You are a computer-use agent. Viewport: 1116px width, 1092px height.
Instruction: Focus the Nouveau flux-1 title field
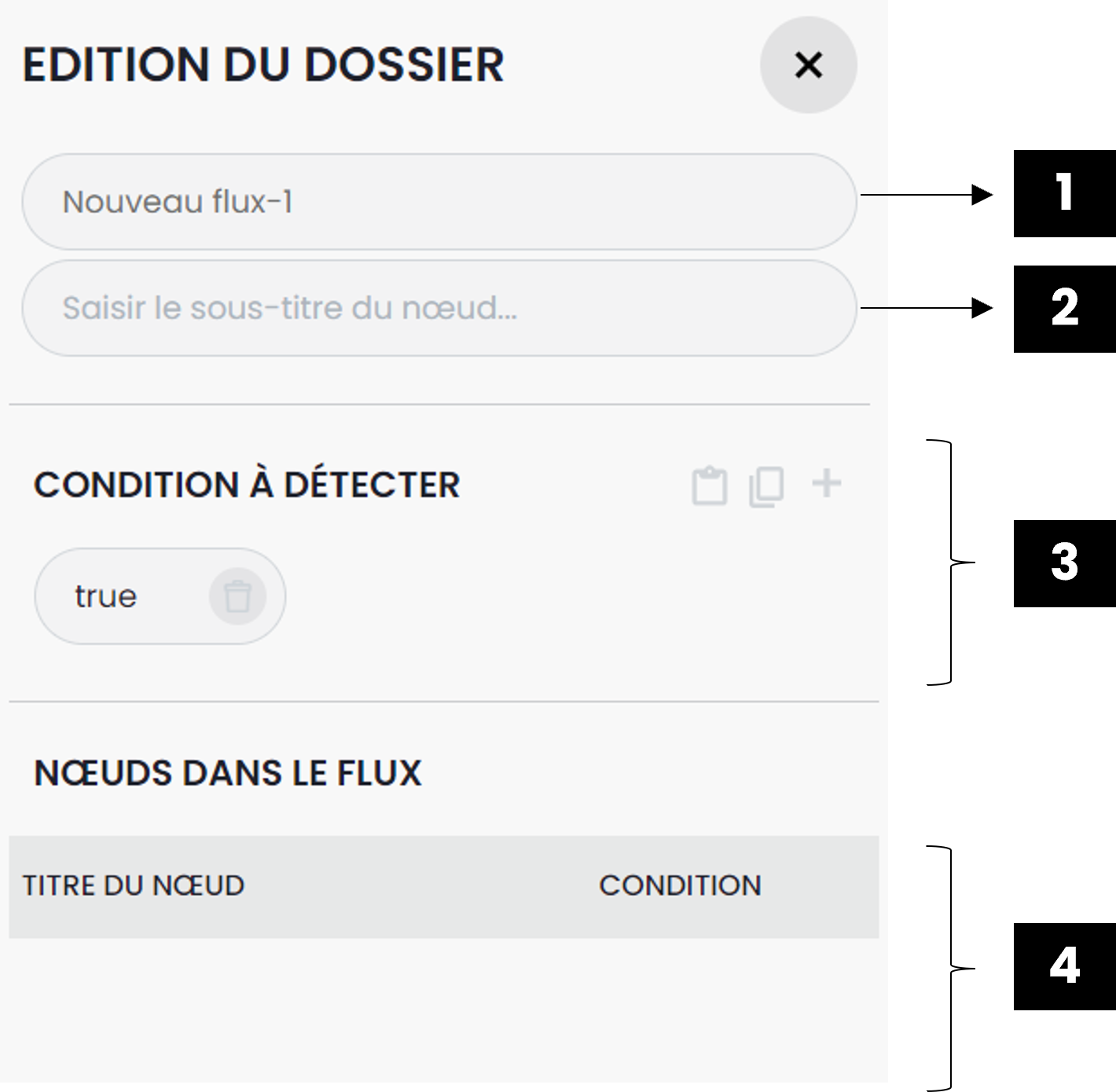(439, 202)
